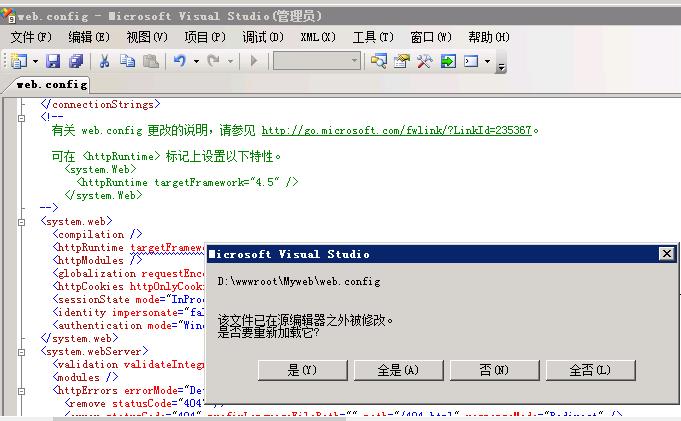The image size is (681, 421).
Task: Open the 项目(P) menu
Action: pyautogui.click(x=205, y=37)
